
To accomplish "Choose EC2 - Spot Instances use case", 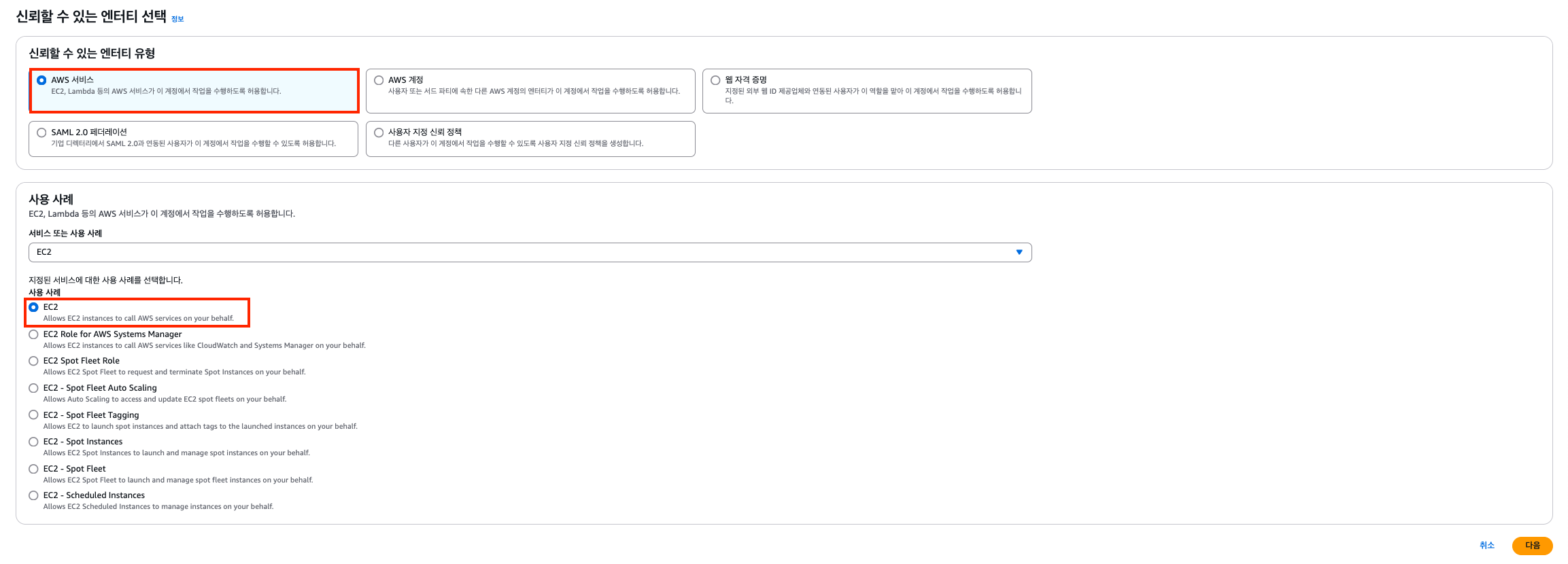I will point(33,442).
